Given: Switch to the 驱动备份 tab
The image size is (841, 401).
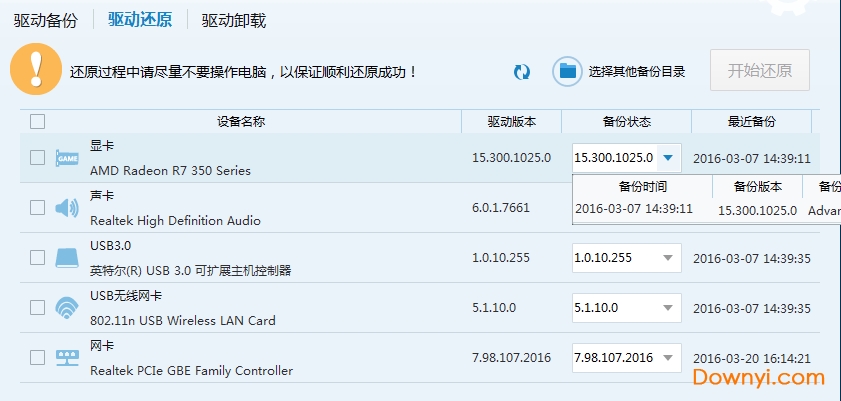Looking at the screenshot, I should pyautogui.click(x=45, y=20).
